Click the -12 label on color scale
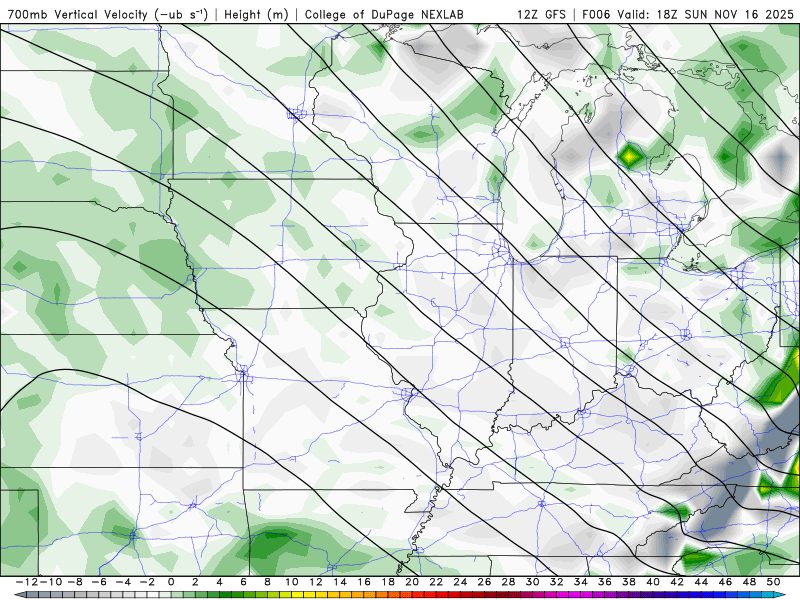800x600 pixels. [27, 582]
